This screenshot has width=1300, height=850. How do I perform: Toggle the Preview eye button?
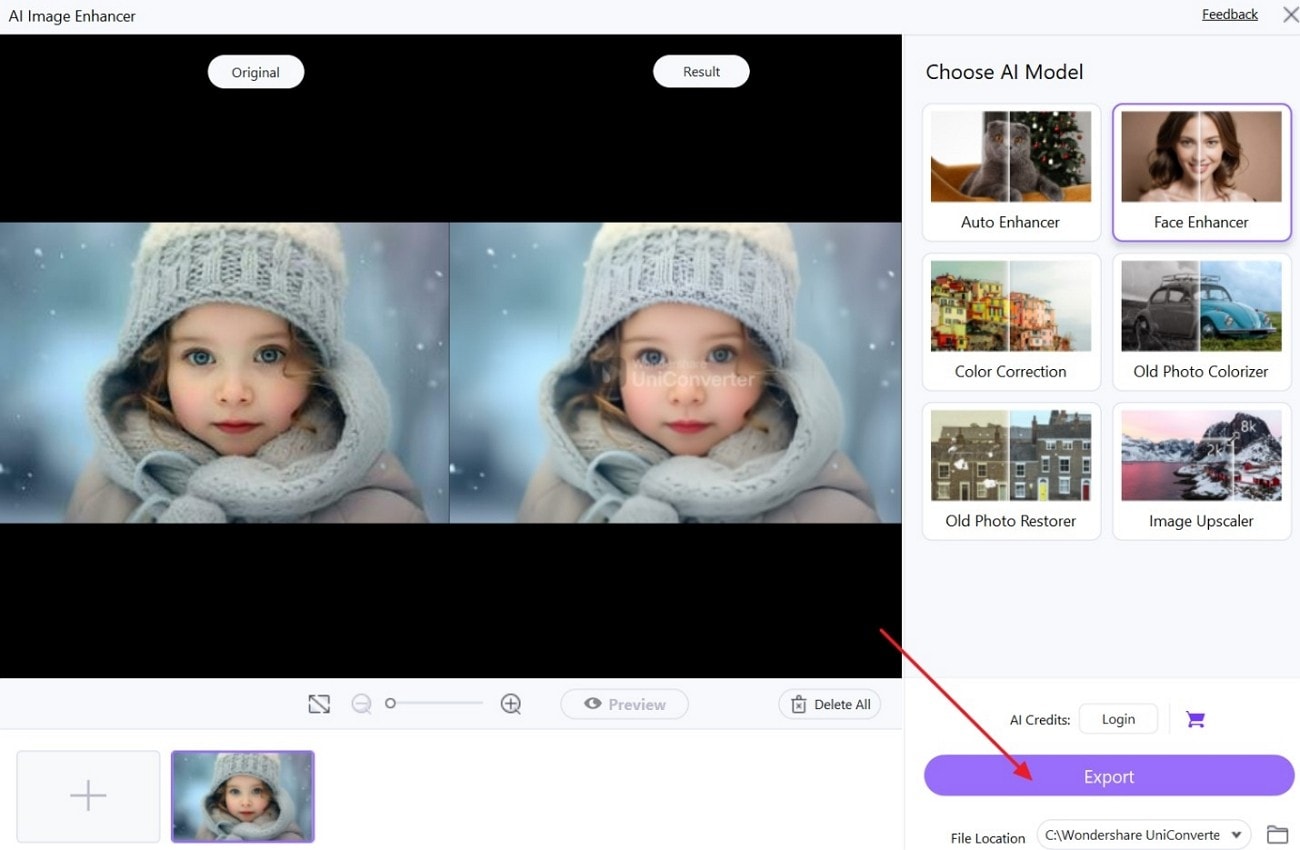(x=624, y=704)
